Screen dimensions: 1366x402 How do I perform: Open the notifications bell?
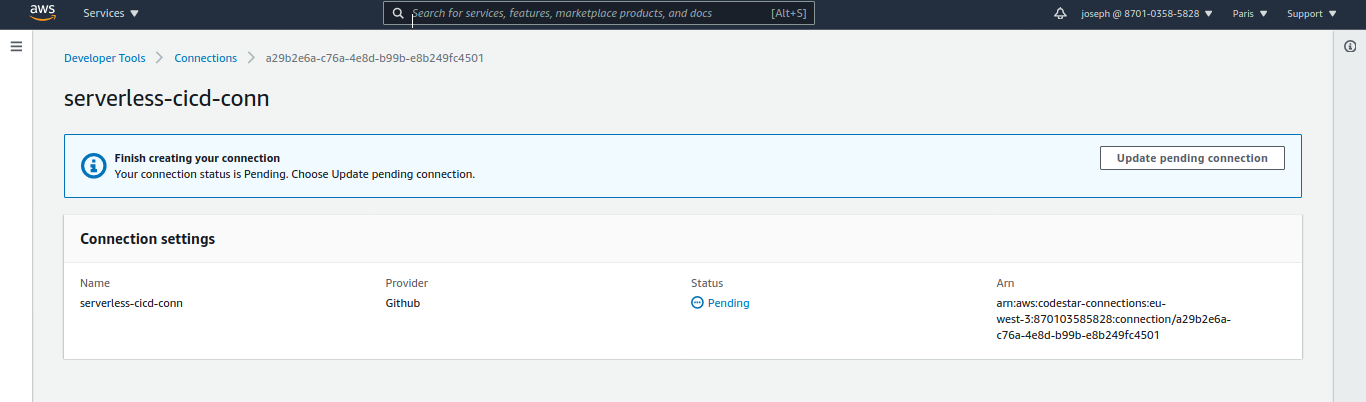click(1060, 14)
